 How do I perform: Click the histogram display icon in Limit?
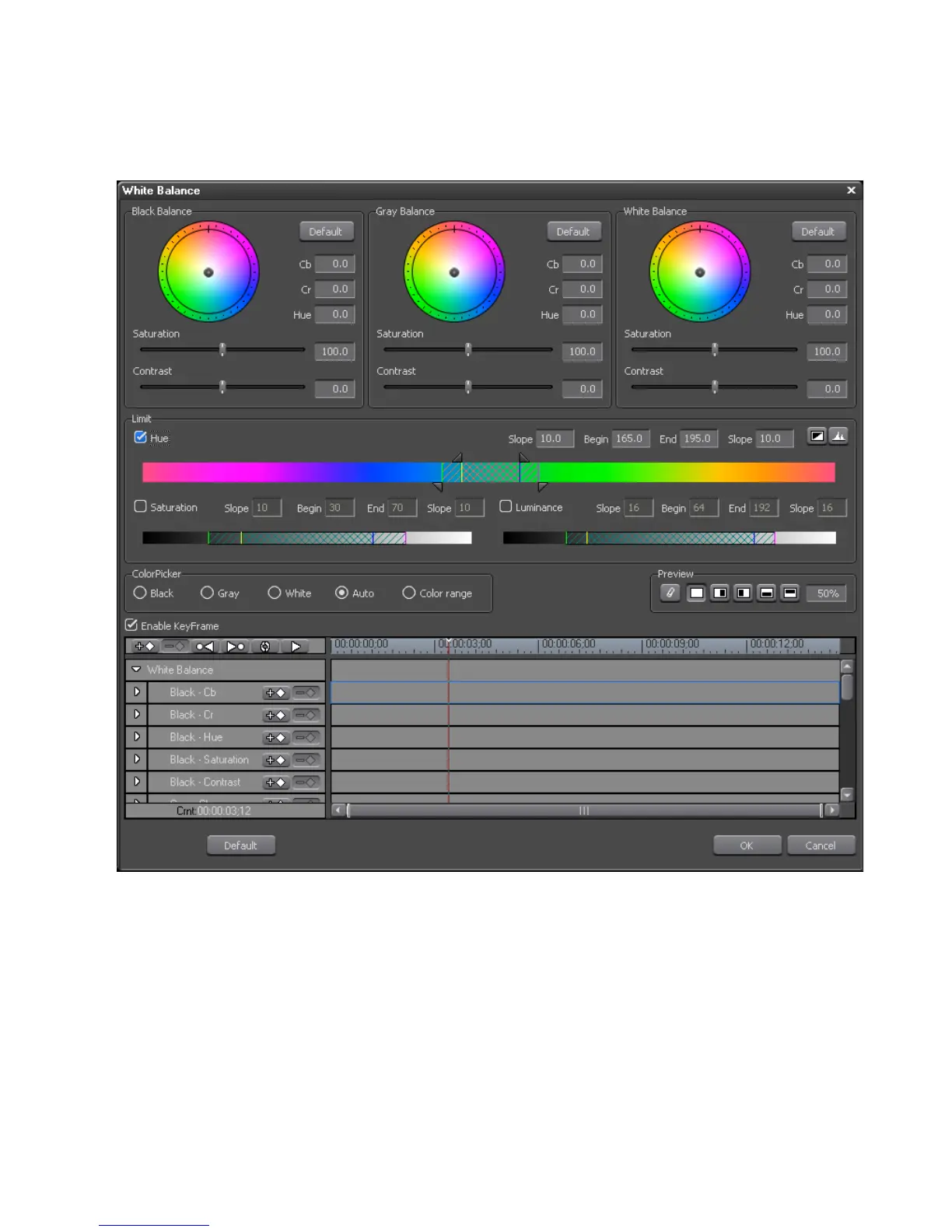838,436
